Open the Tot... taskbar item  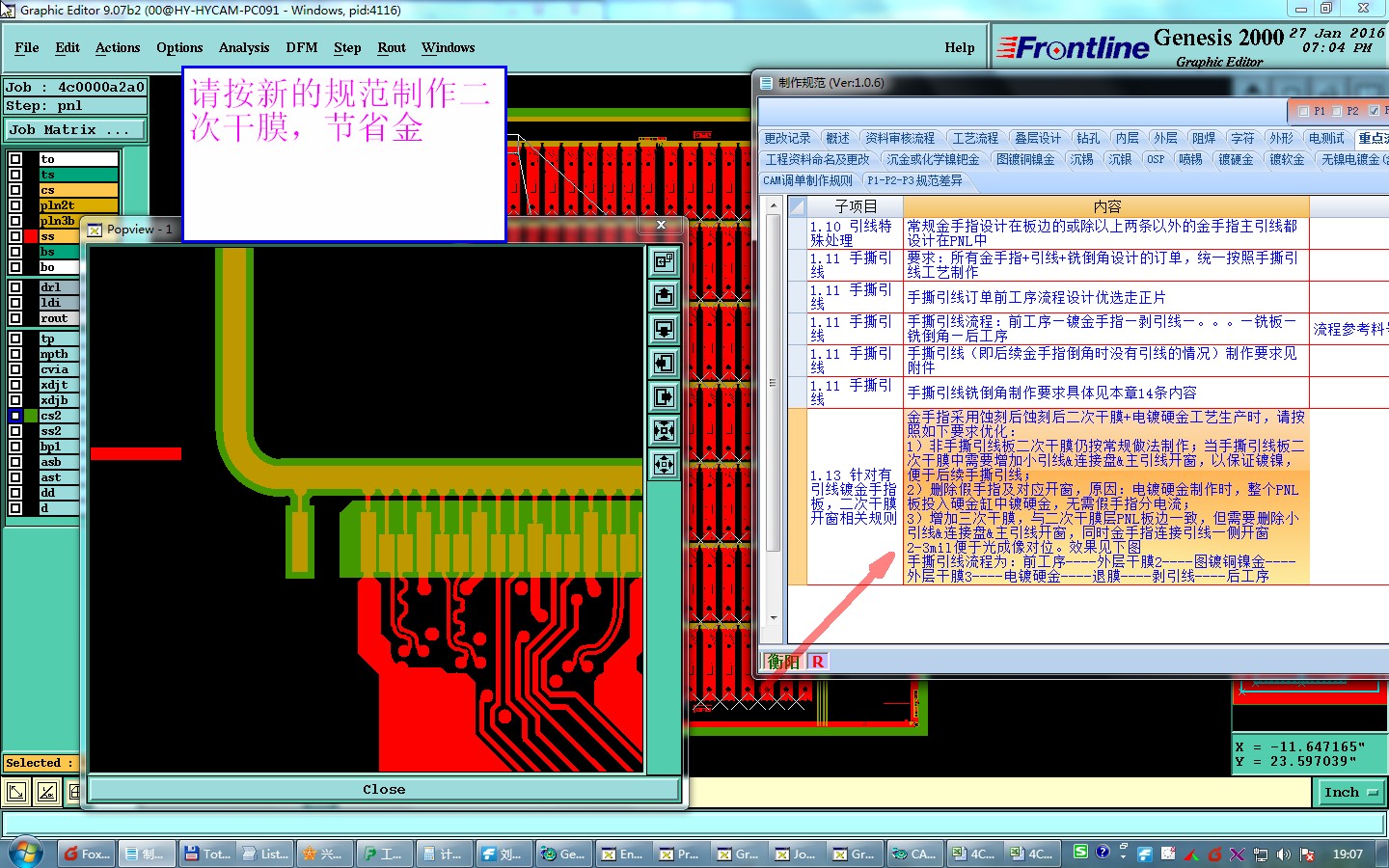[x=207, y=854]
